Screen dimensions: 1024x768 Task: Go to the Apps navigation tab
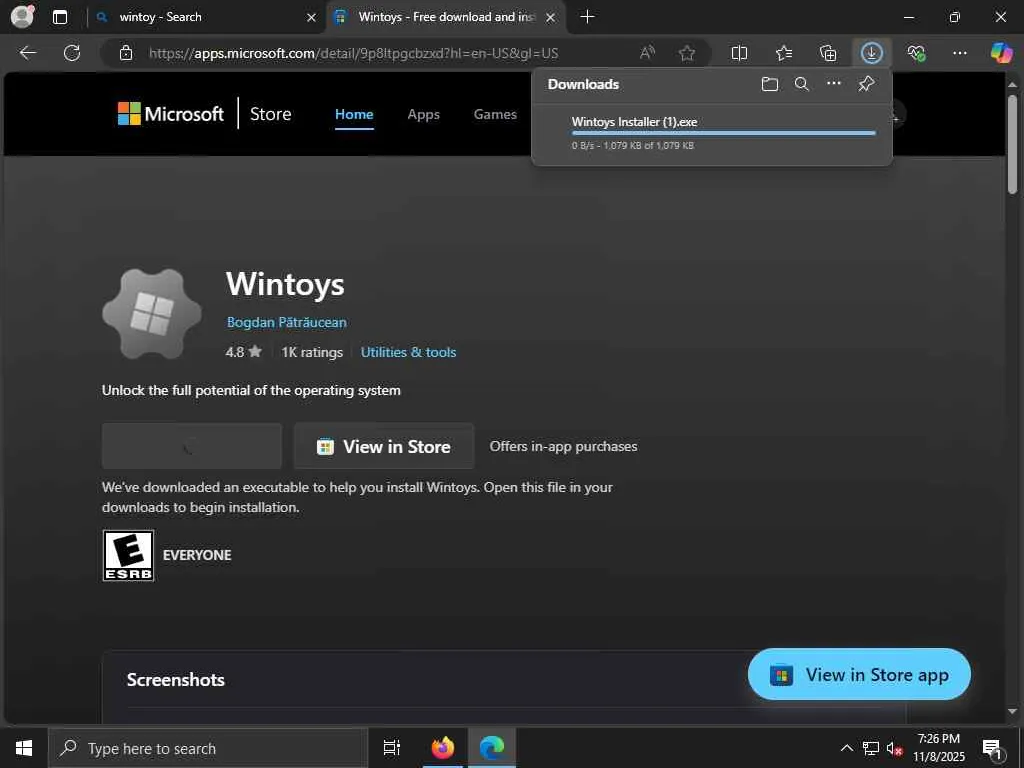click(x=423, y=114)
